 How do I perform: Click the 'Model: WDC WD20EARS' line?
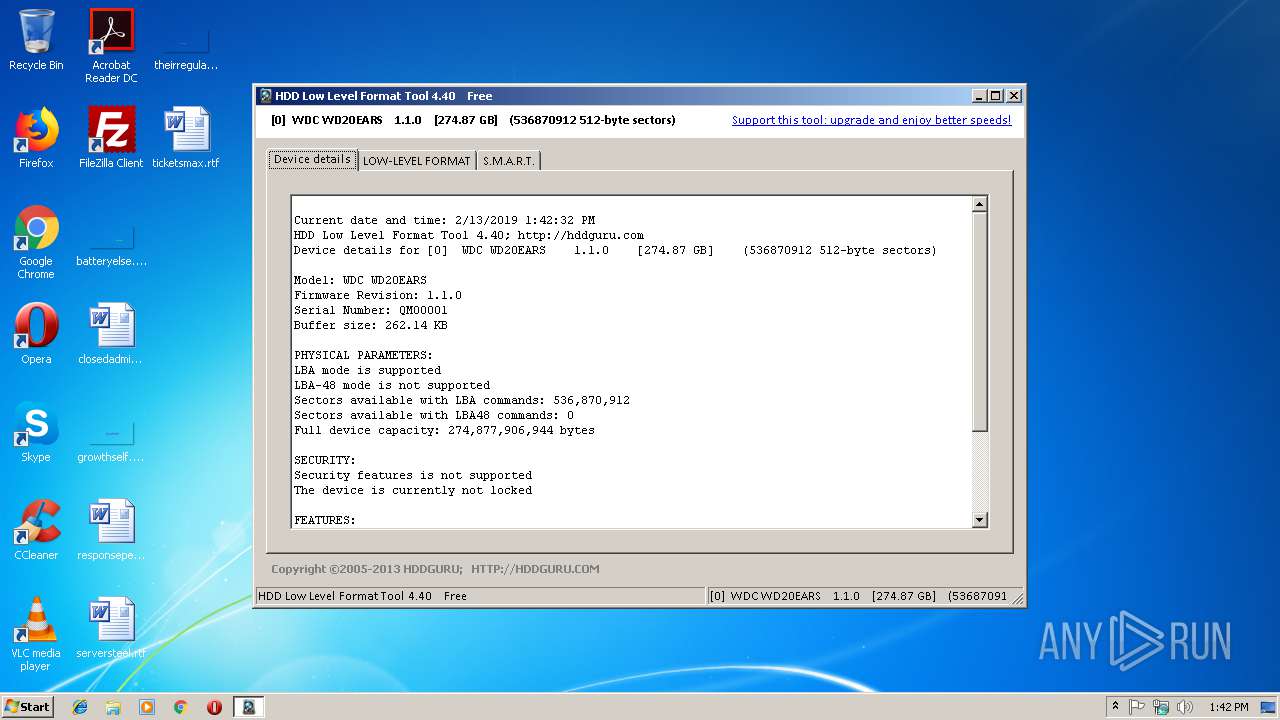[360, 280]
